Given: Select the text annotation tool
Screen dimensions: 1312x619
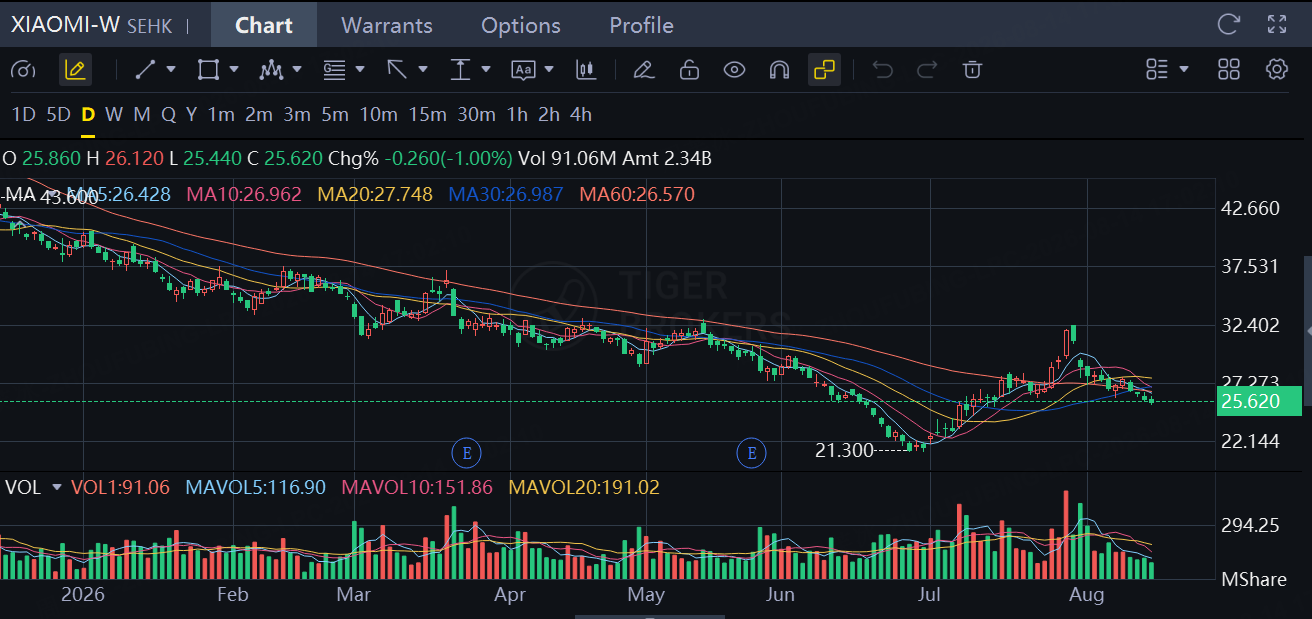Looking at the screenshot, I should tap(523, 70).
